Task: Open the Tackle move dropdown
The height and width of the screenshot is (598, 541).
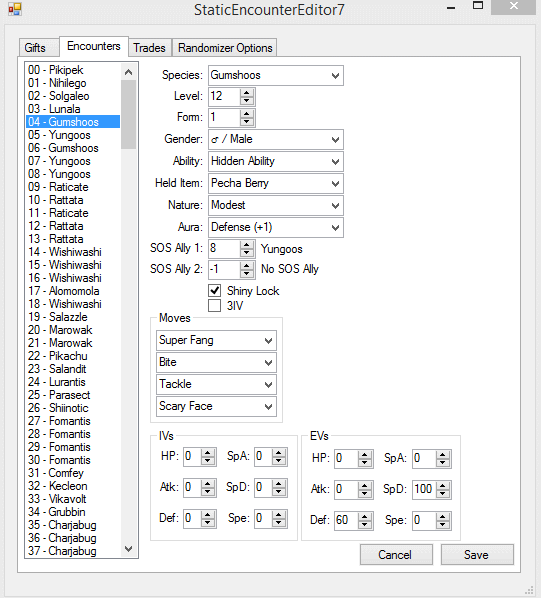Action: 216,384
